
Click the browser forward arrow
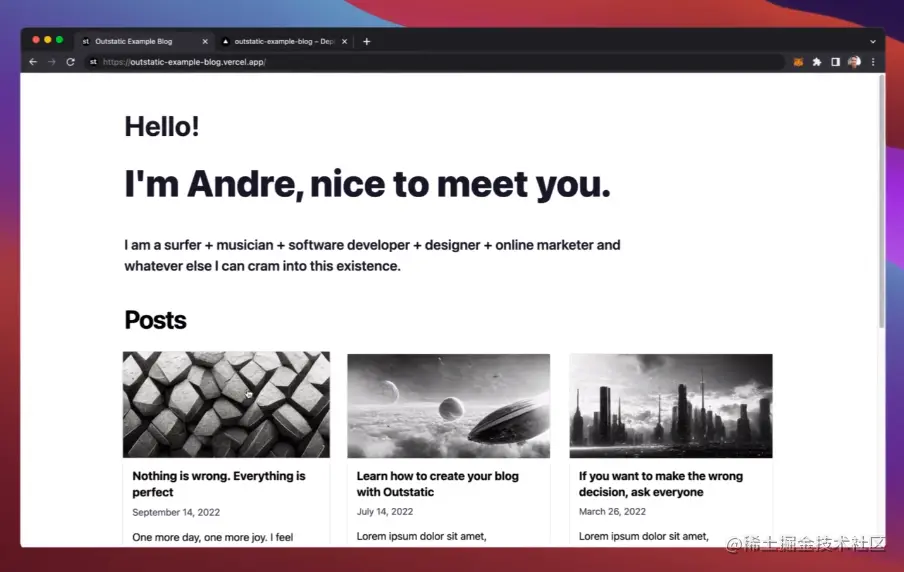(x=51, y=62)
